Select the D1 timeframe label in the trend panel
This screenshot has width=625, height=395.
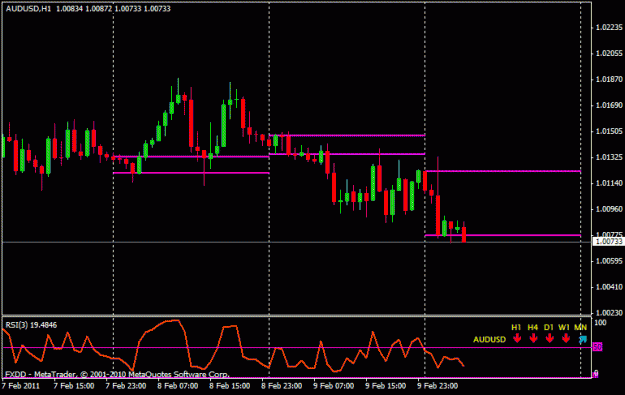(x=549, y=327)
